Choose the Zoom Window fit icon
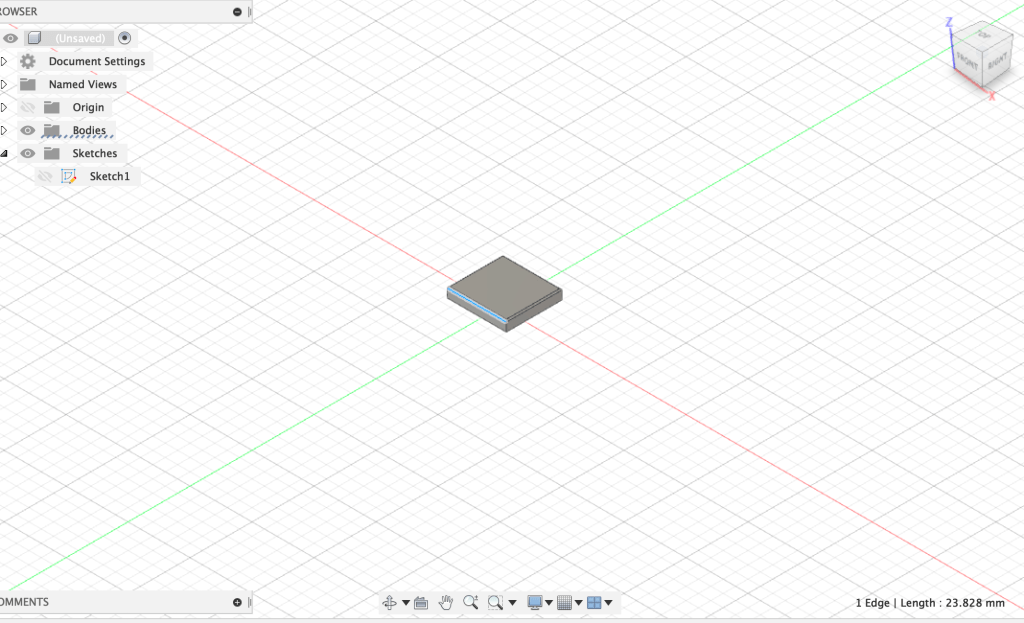The height and width of the screenshot is (623, 1024). tap(495, 602)
